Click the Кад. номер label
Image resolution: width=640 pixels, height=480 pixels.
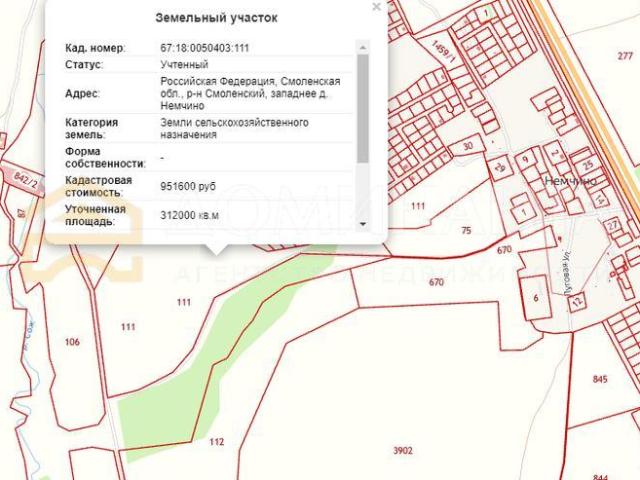pos(95,48)
